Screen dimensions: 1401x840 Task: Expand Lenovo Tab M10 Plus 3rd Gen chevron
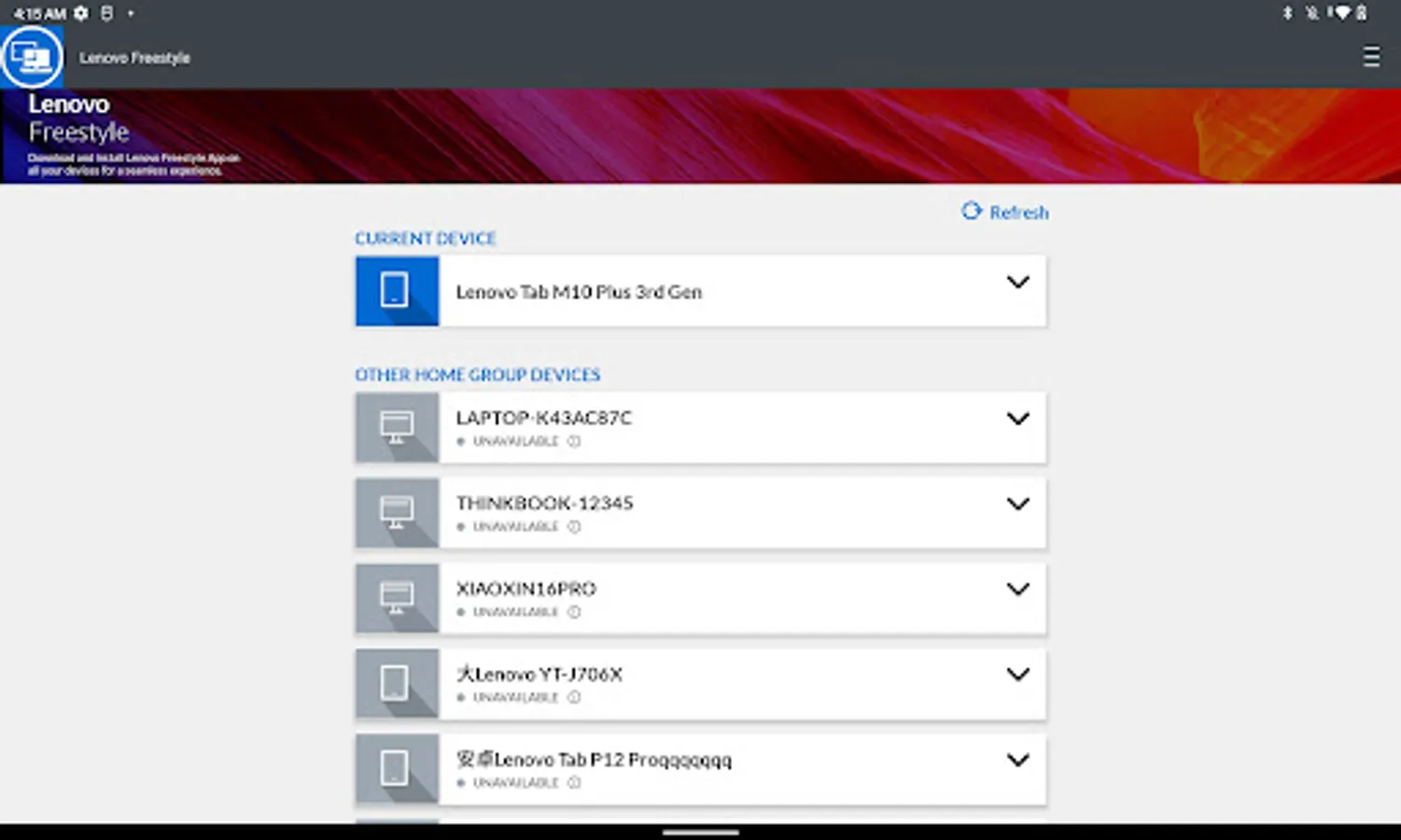click(x=1018, y=282)
